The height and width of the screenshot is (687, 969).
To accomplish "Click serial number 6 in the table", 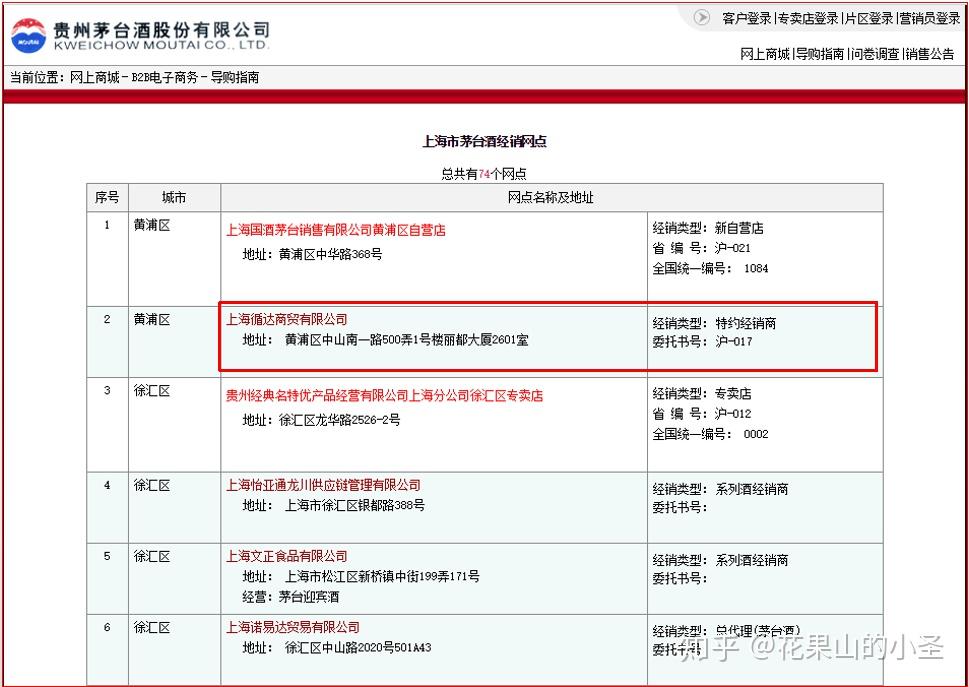I will pos(107,627).
